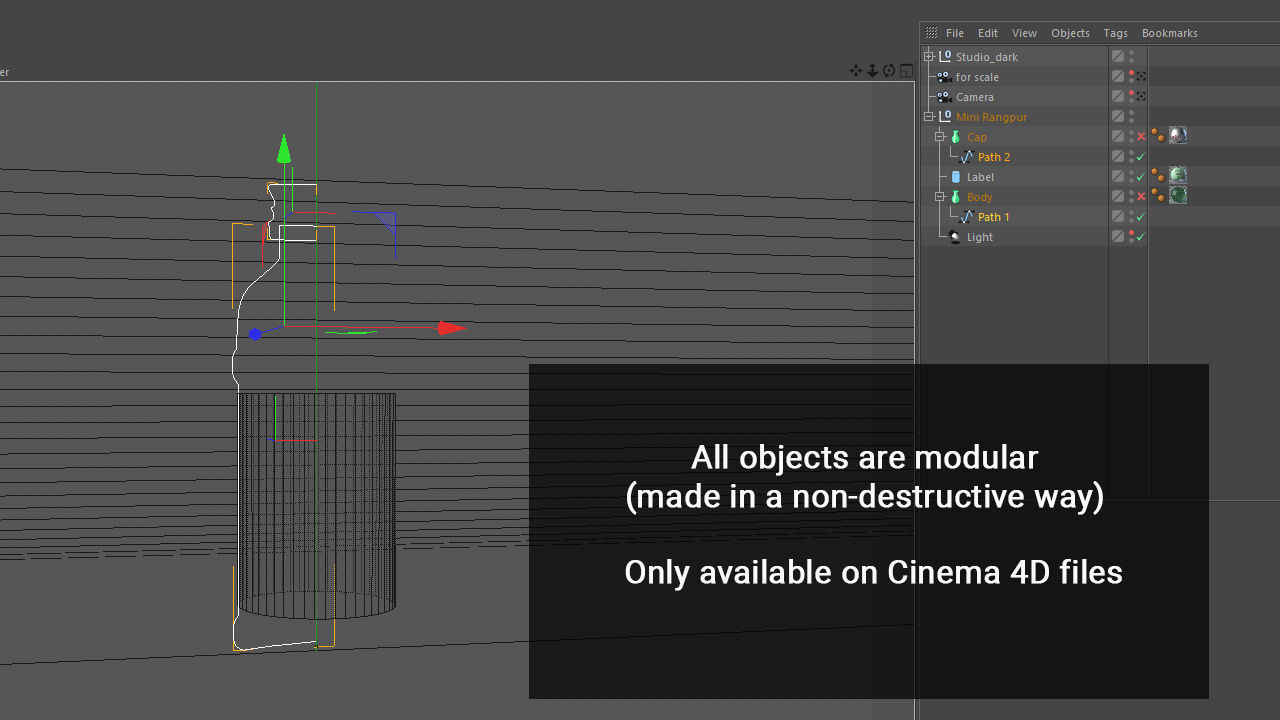
Task: Toggle the red editor visibility dot for Light
Action: point(1131,233)
